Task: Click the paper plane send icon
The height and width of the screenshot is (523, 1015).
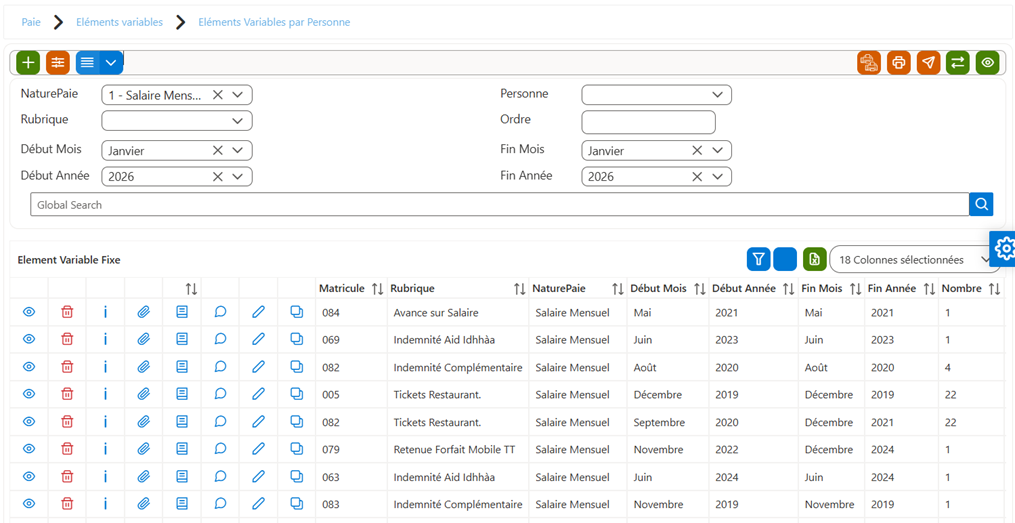Action: [928, 62]
